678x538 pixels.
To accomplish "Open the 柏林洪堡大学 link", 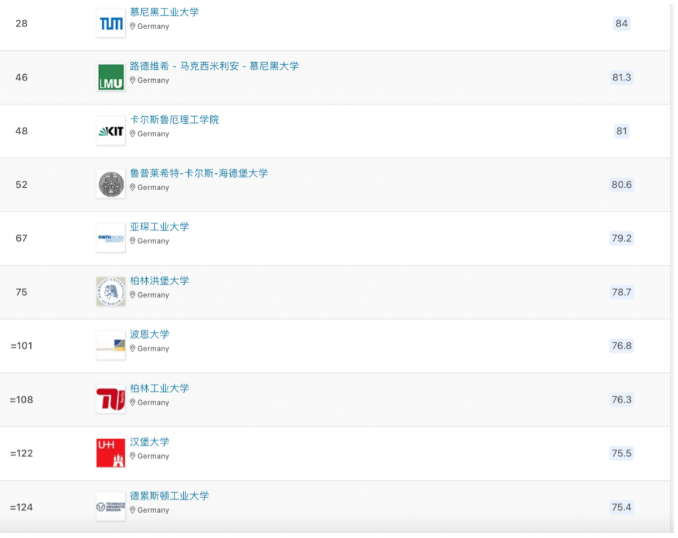I will (160, 281).
